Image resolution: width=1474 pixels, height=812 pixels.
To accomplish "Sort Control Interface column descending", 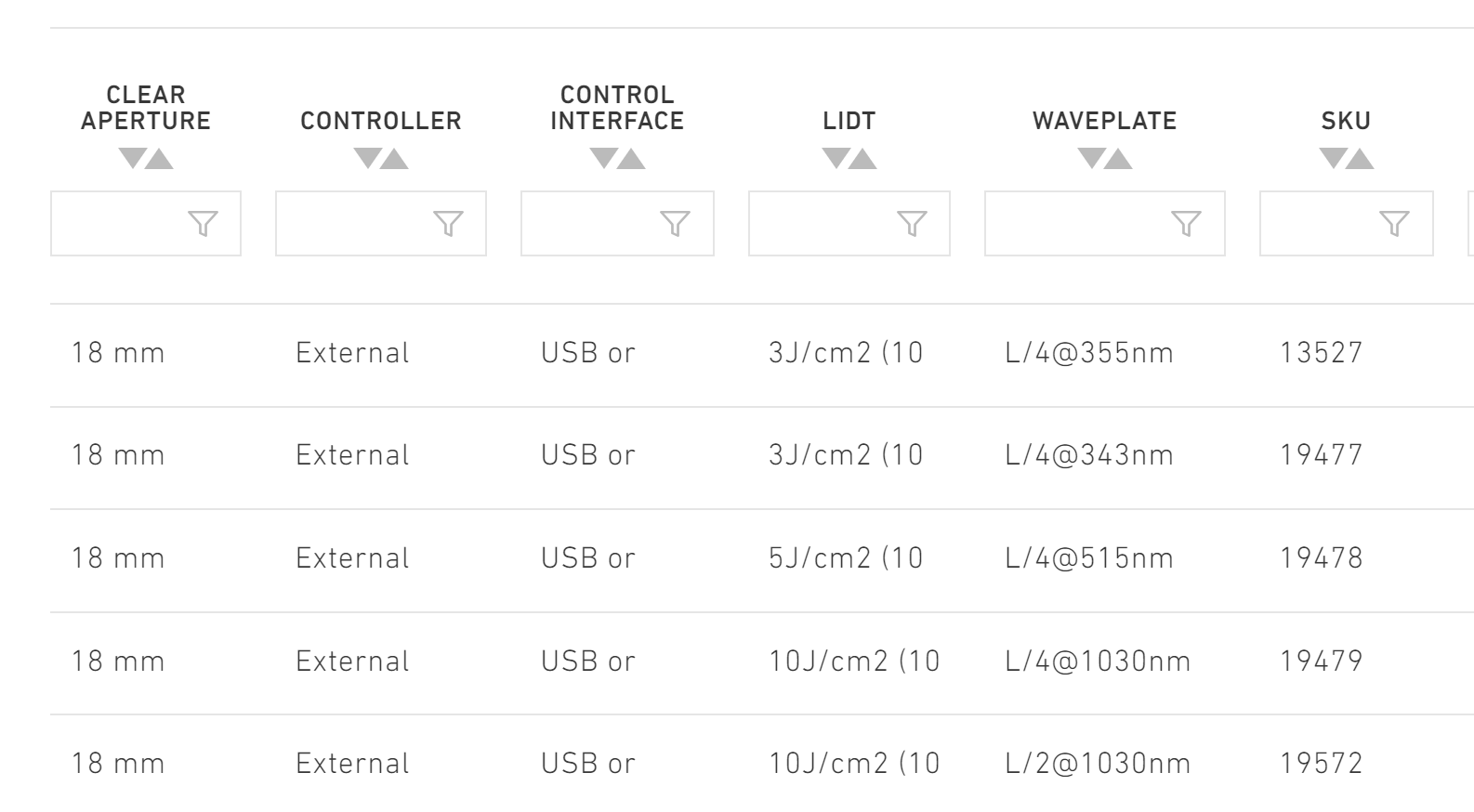I will (603, 159).
